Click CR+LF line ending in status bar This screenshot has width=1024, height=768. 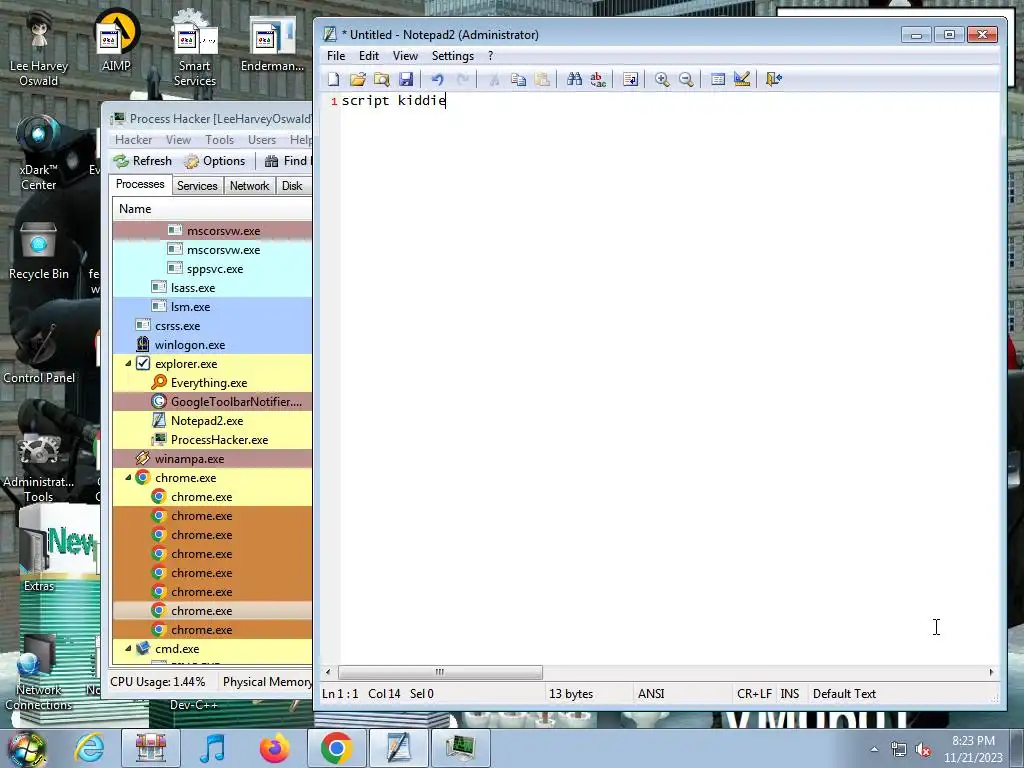click(754, 694)
